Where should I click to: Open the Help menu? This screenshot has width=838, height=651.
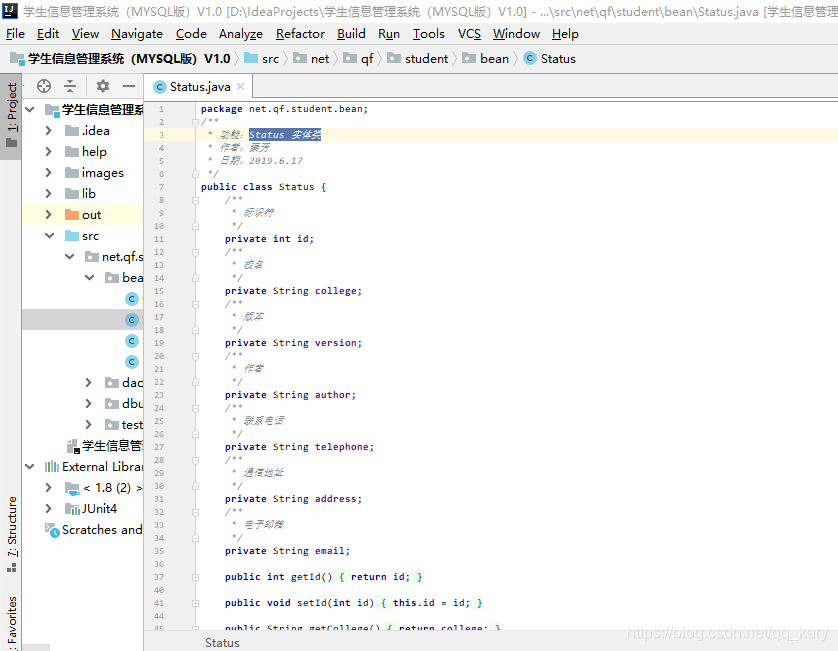point(565,34)
